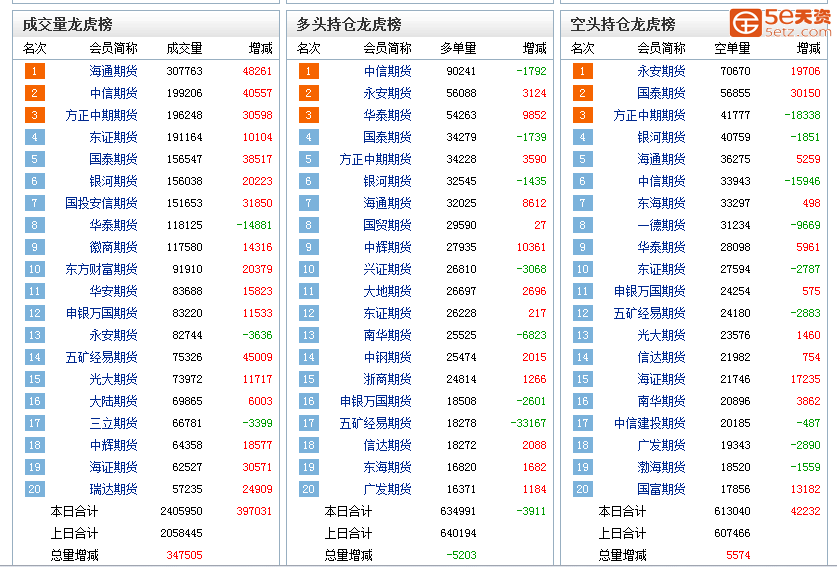Screen dimensions: 837x567
Task: Open 国富期货 member link
Action: (661, 489)
